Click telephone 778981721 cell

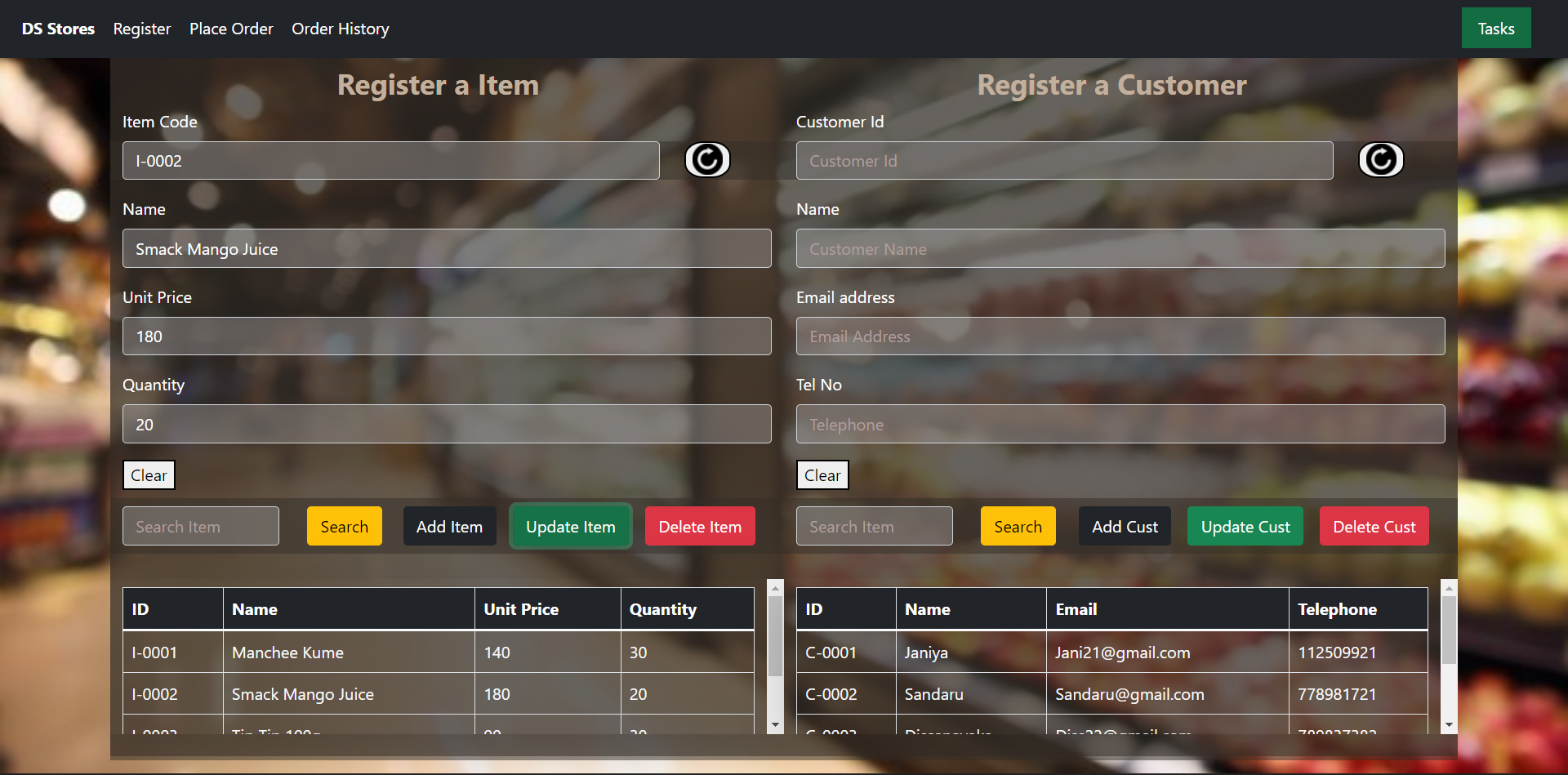[1358, 693]
